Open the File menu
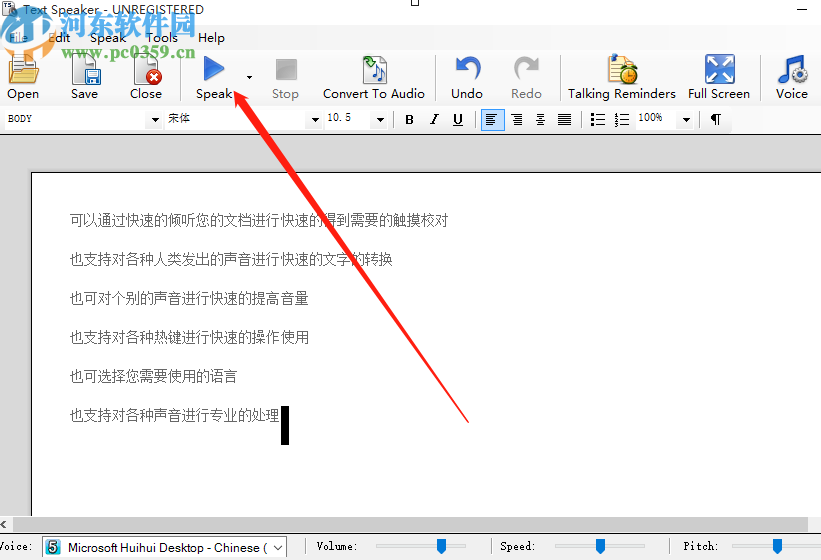Viewport: 821px width, 560px height. coord(17,38)
